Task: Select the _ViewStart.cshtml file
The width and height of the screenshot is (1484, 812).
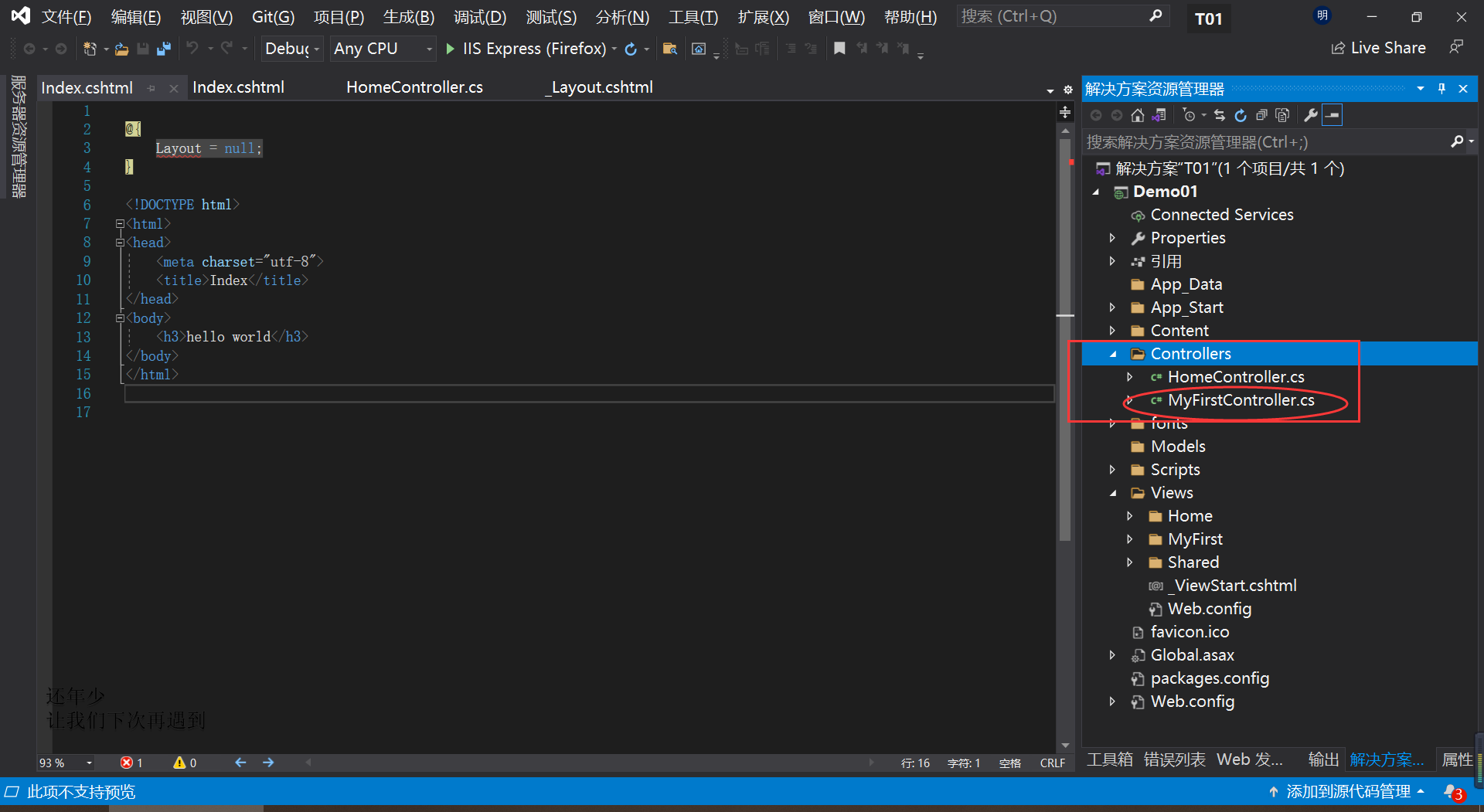Action: tap(1231, 586)
